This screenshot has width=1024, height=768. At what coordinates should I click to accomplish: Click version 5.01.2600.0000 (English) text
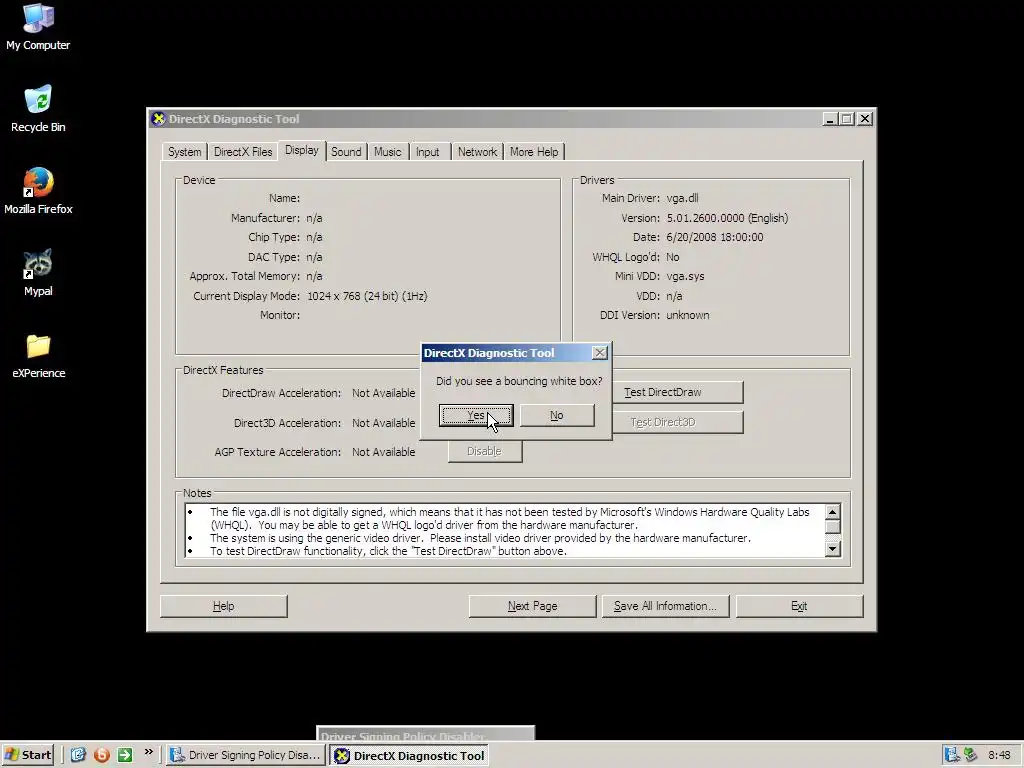tap(727, 218)
